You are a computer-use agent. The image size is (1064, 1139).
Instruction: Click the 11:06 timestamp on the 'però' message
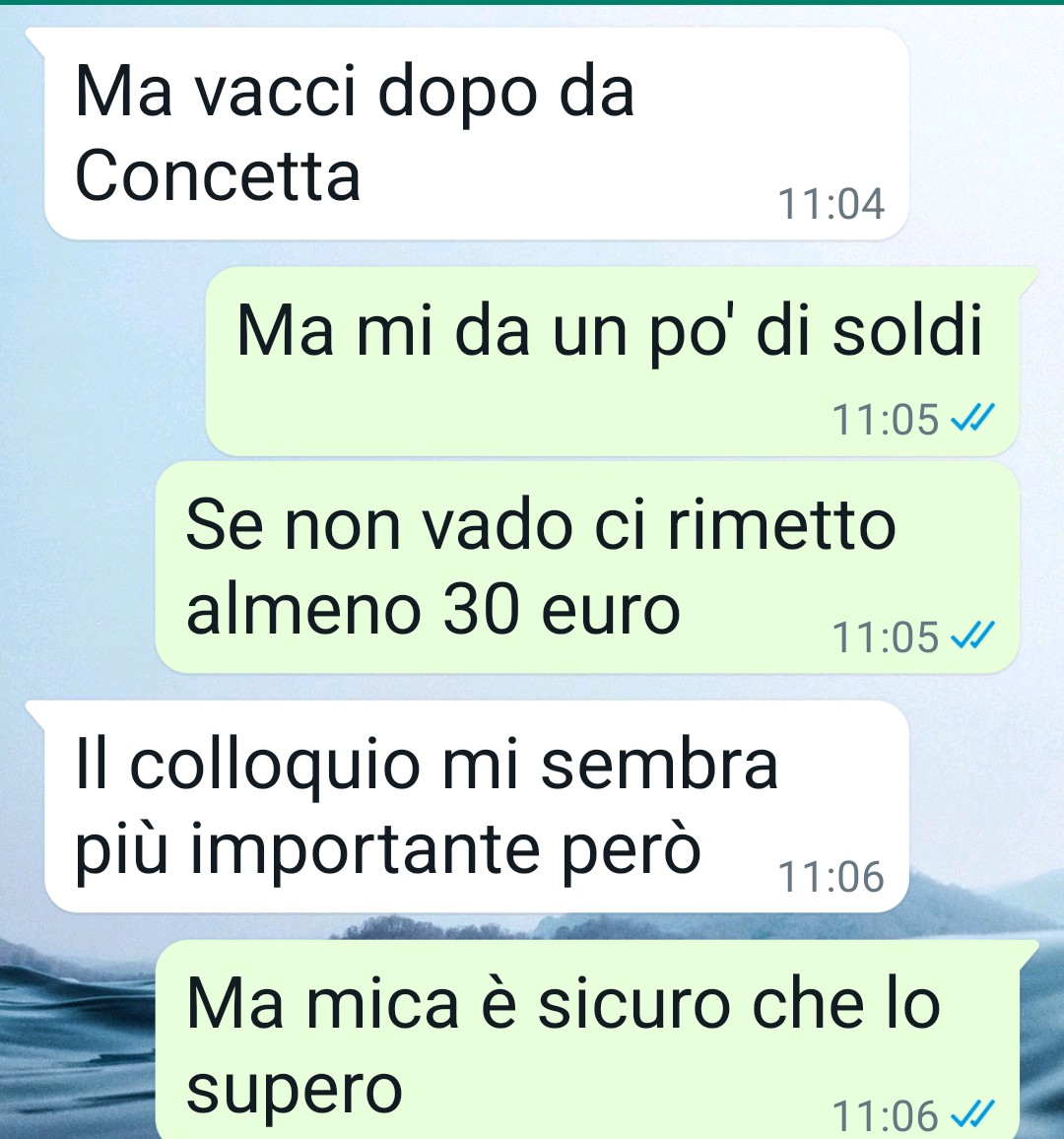pyautogui.click(x=831, y=877)
